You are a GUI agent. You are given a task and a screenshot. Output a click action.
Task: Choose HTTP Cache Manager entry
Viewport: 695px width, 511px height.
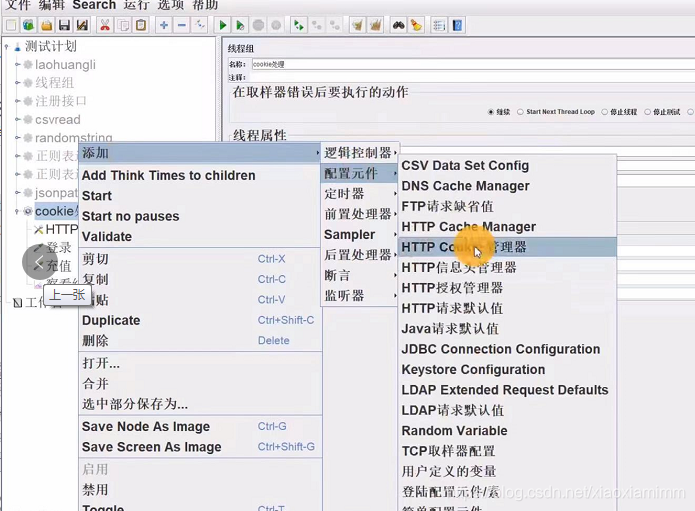(508, 226)
